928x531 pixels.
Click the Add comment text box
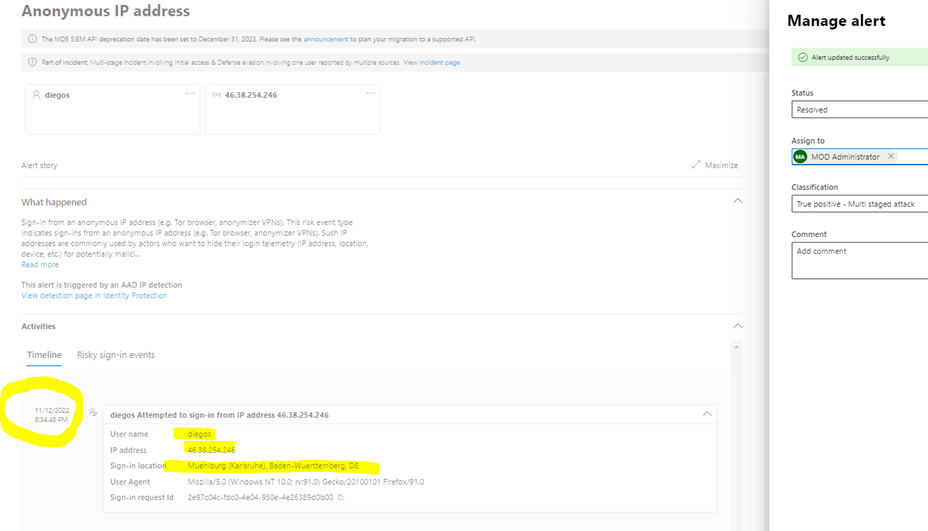[860, 260]
